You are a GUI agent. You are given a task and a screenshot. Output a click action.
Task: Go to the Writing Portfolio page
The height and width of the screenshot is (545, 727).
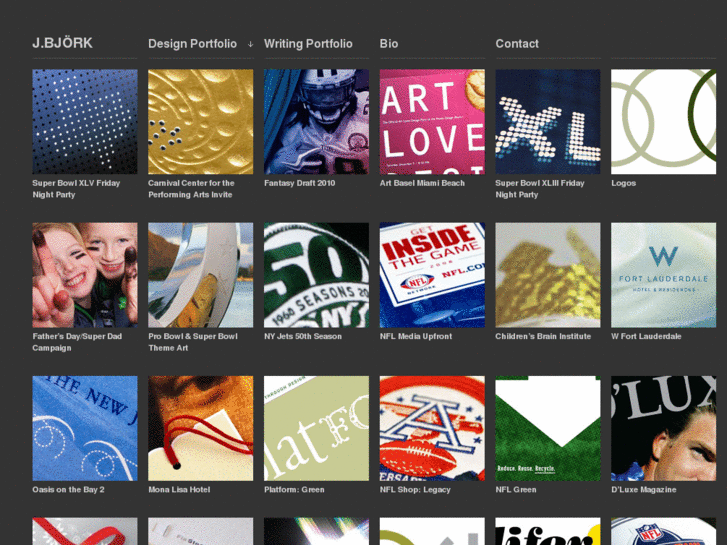[308, 44]
